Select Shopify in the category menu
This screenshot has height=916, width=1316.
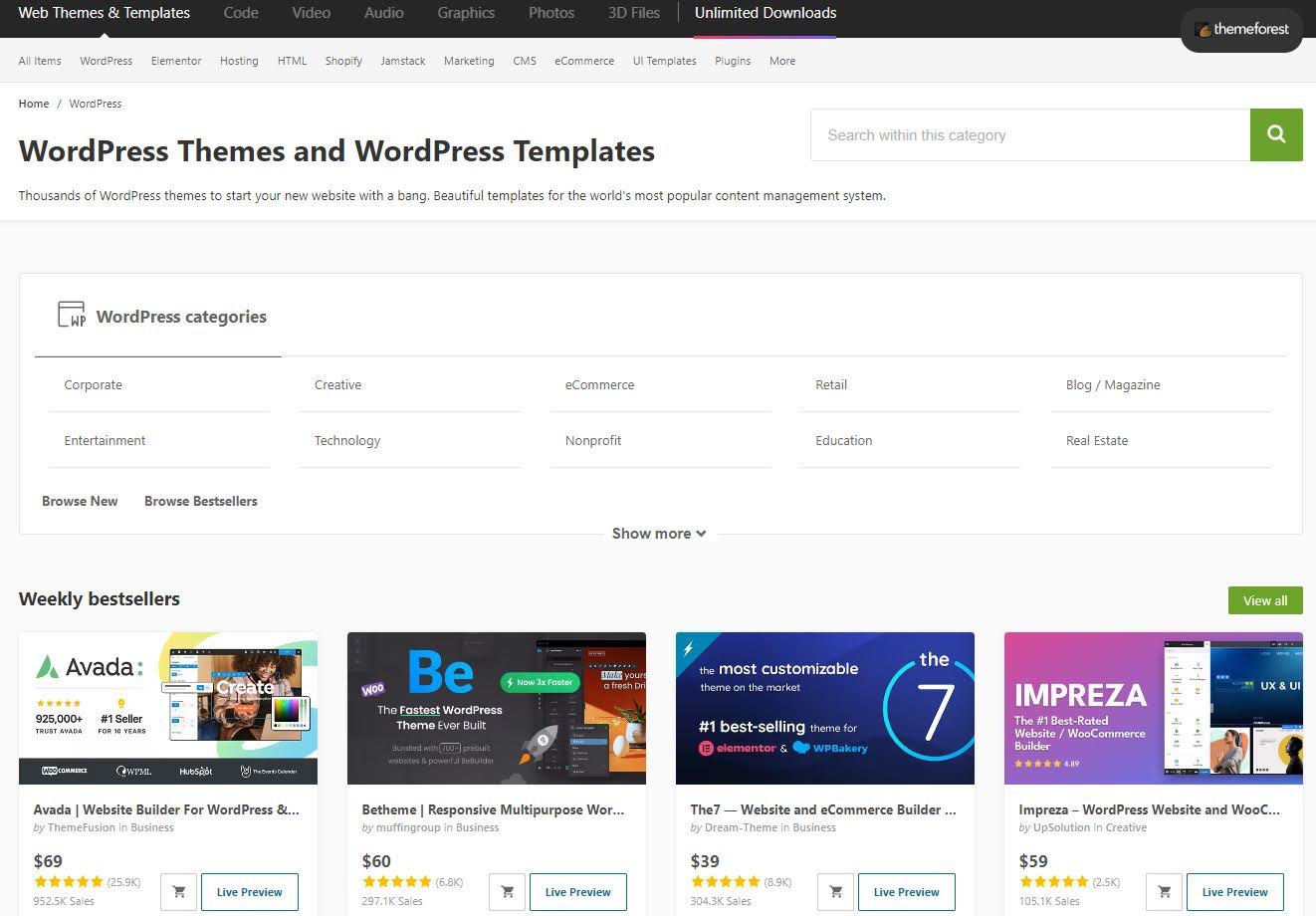[343, 61]
